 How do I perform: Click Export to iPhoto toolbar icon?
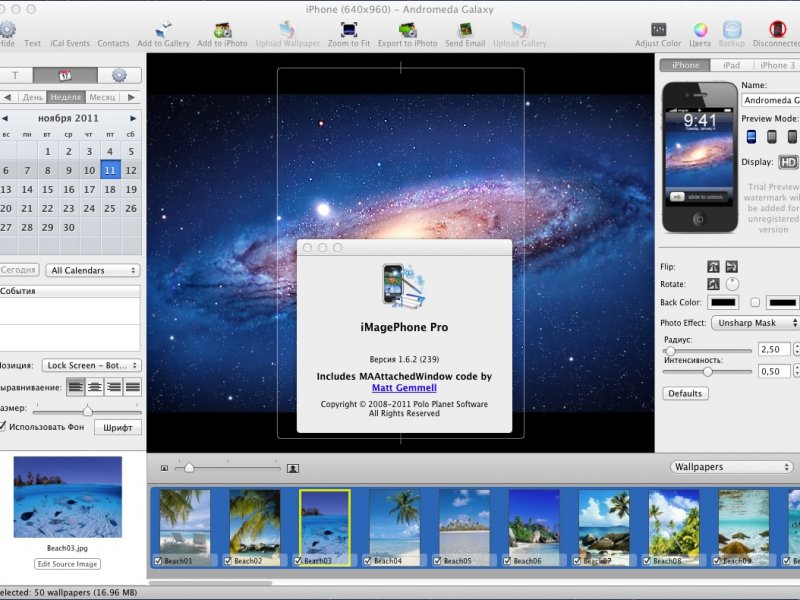408,30
